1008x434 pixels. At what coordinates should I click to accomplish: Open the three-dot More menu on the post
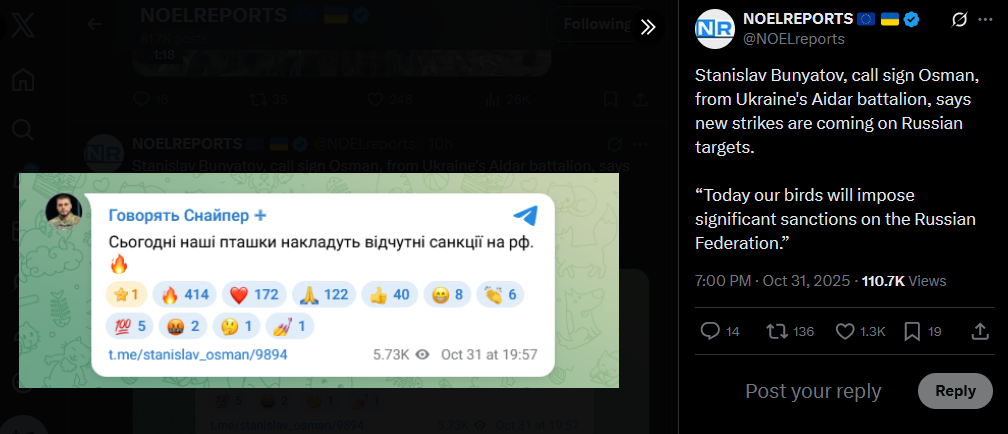[986, 20]
